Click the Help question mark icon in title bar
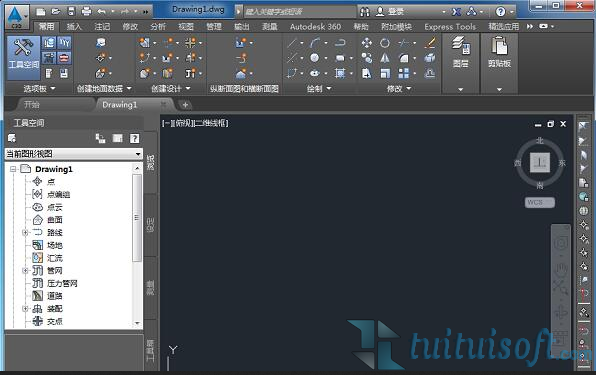This screenshot has height=375, width=596. [x=501, y=12]
